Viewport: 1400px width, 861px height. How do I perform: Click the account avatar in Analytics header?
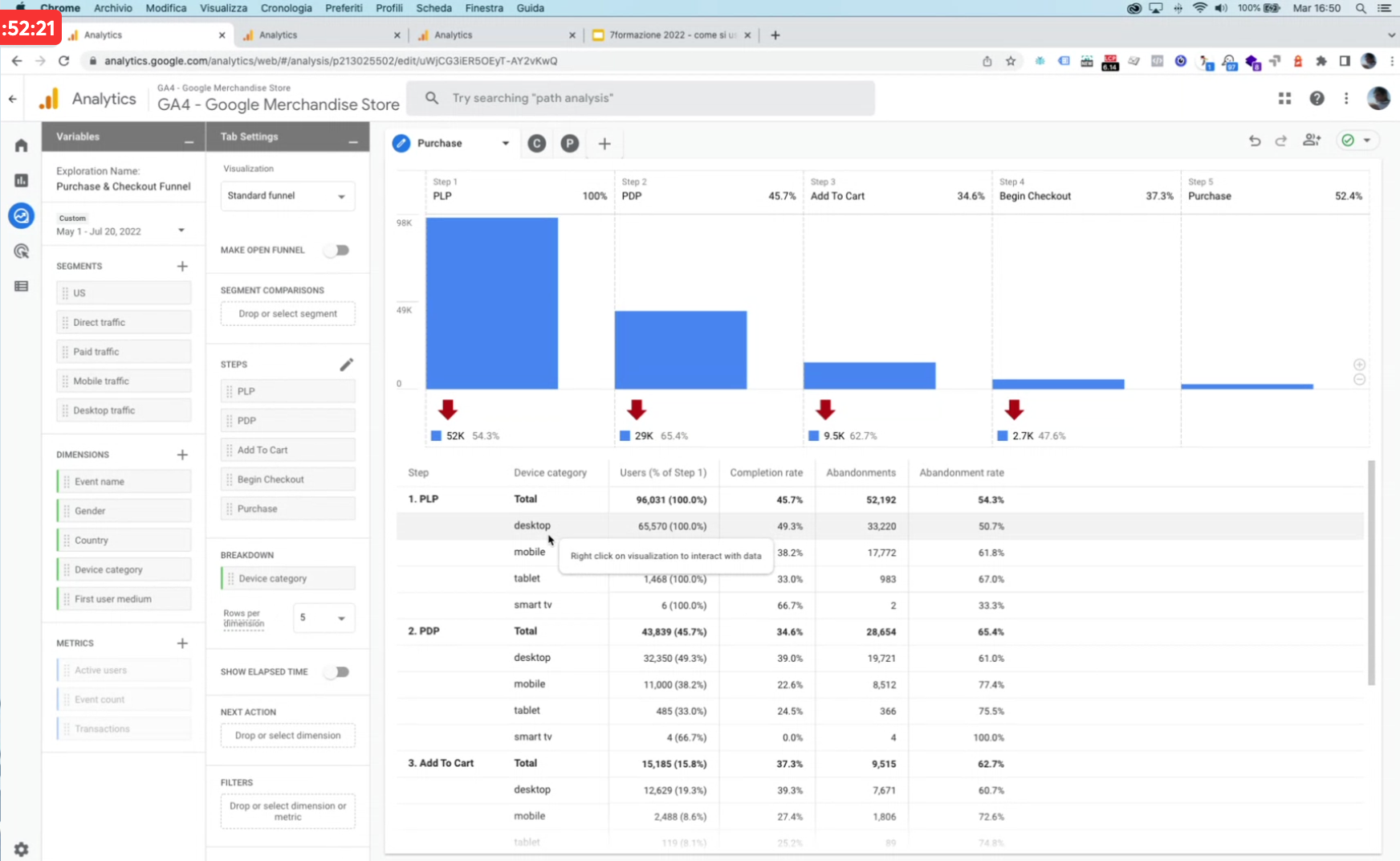pos(1378,98)
